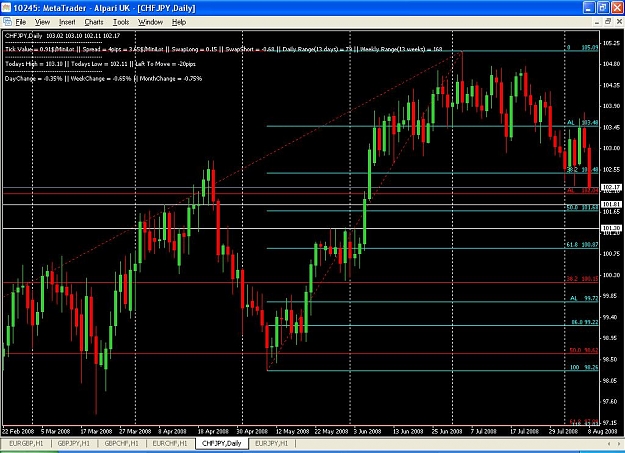Screen dimensions: 625x453
Task: Click the 97.15 price scale value
Action: tap(611, 422)
